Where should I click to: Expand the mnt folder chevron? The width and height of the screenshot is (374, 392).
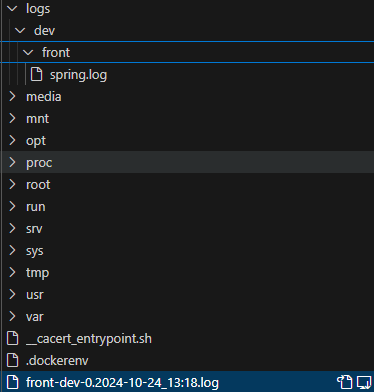pyautogui.click(x=12, y=119)
